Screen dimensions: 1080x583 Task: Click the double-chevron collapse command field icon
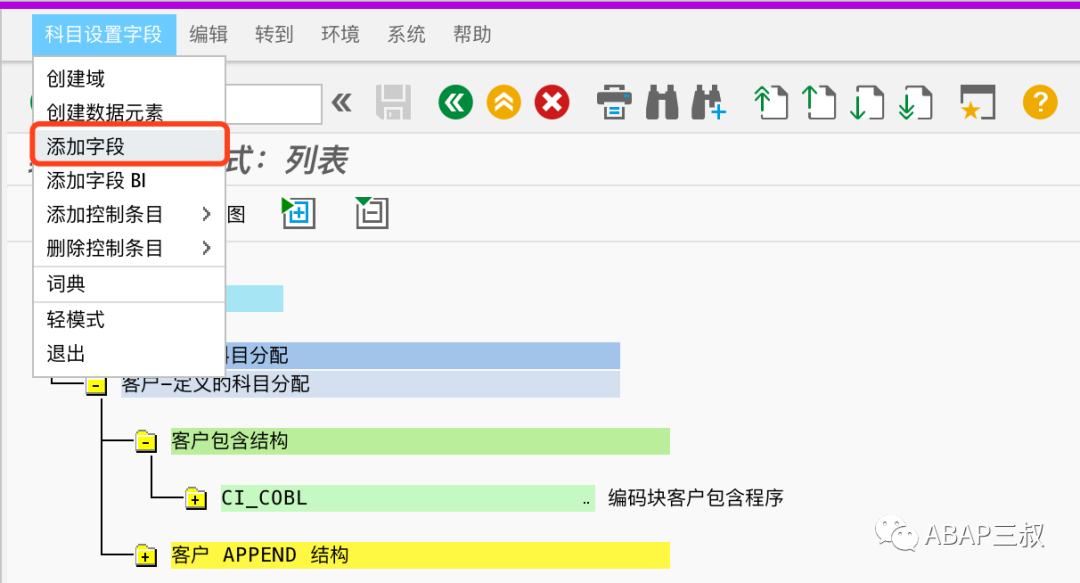click(x=342, y=103)
